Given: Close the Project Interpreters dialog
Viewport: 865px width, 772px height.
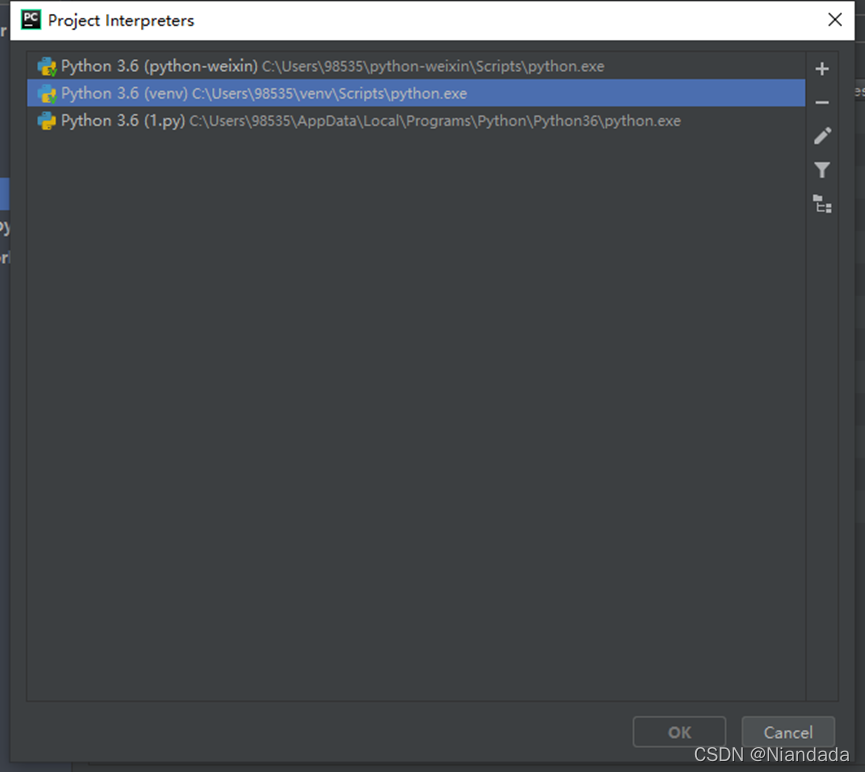Looking at the screenshot, I should pos(835,20).
